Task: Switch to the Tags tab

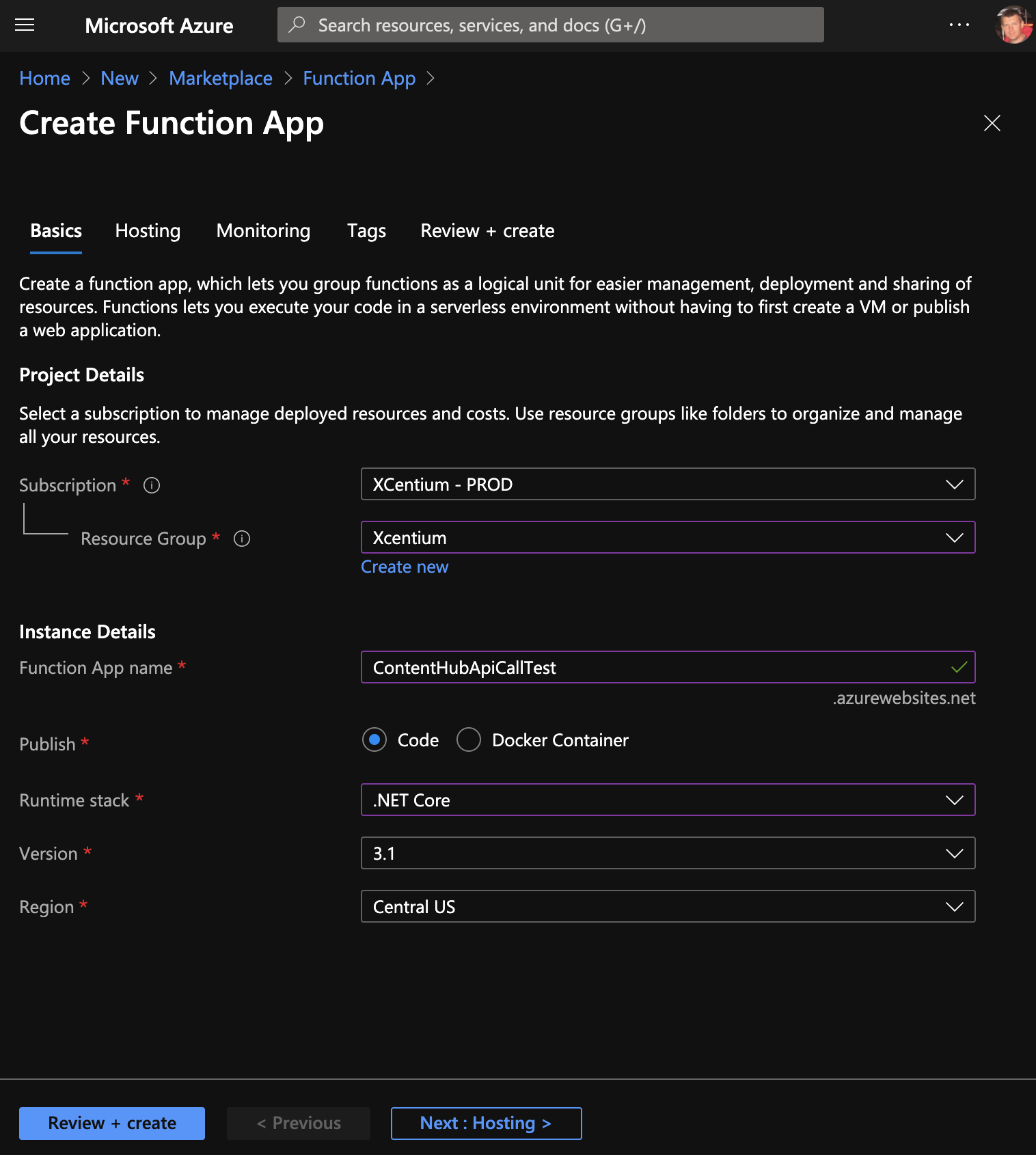Action: click(366, 231)
